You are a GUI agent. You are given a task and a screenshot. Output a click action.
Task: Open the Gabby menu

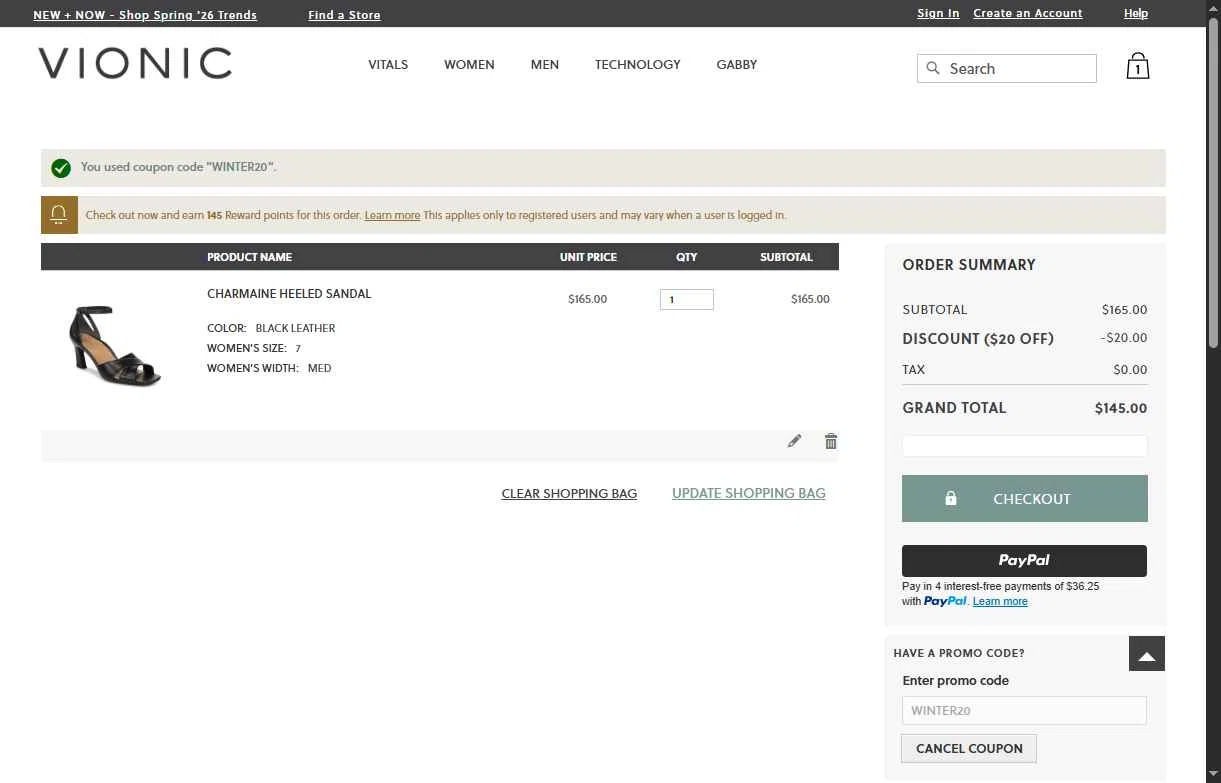pos(737,64)
